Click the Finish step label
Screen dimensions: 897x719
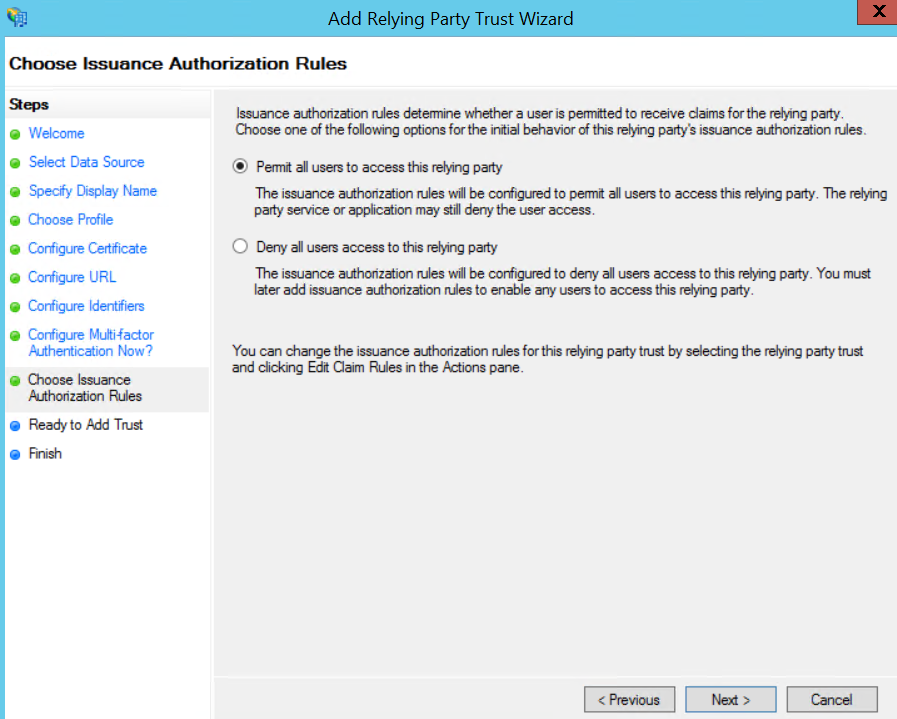coord(45,454)
